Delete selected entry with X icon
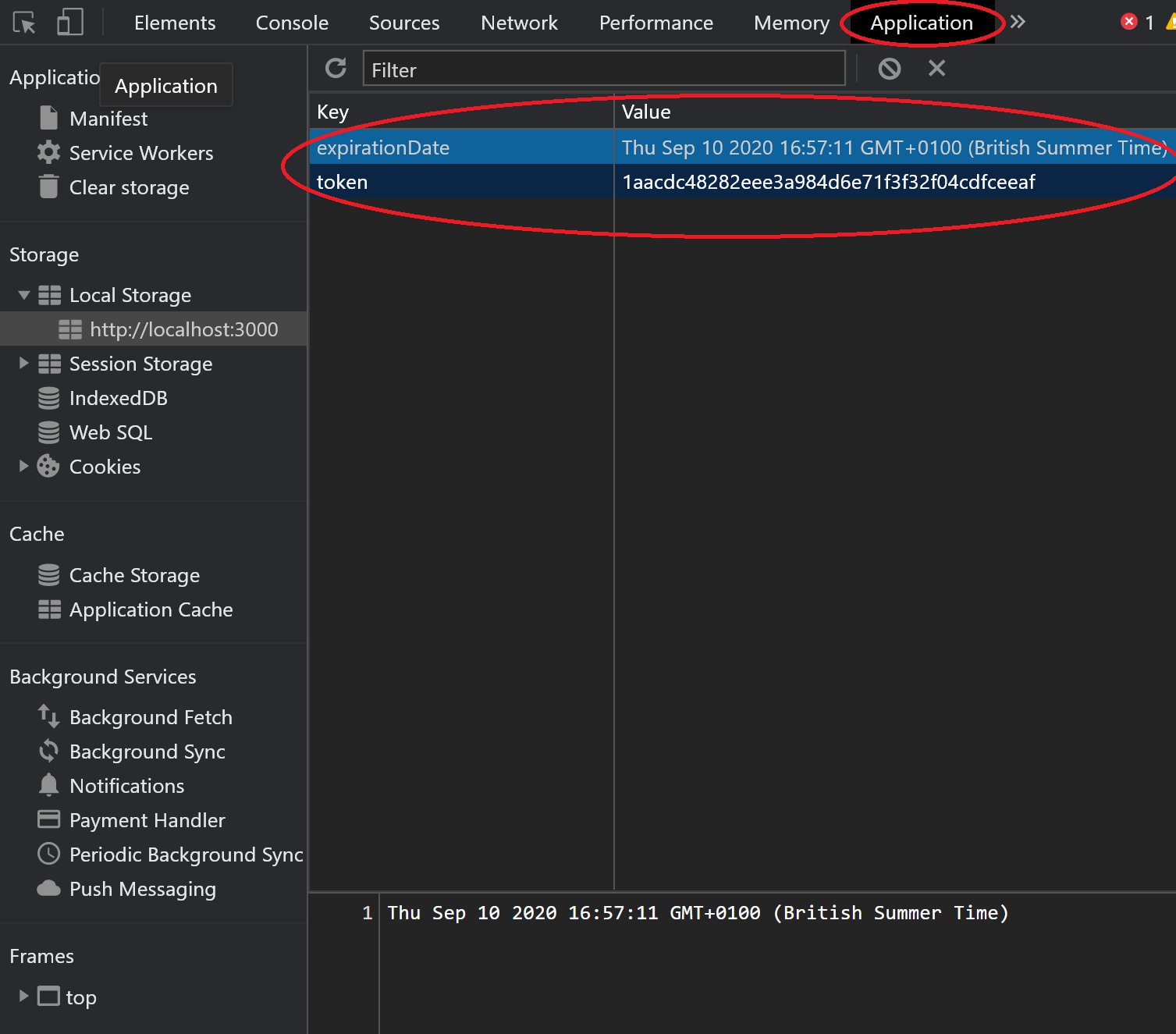Image resolution: width=1176 pixels, height=1034 pixels. tap(936, 69)
